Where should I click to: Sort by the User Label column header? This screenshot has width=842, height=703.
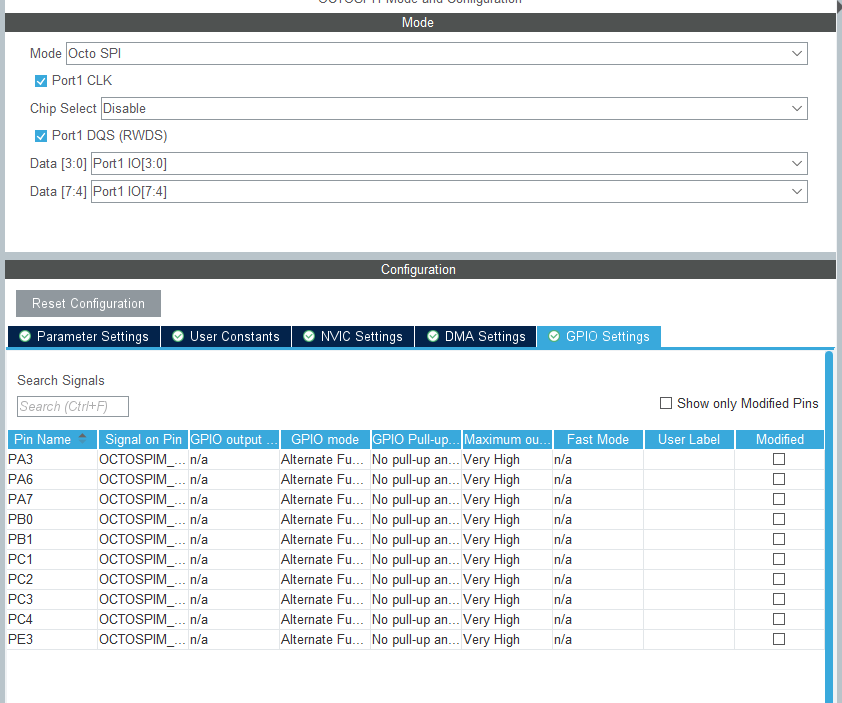tap(689, 439)
